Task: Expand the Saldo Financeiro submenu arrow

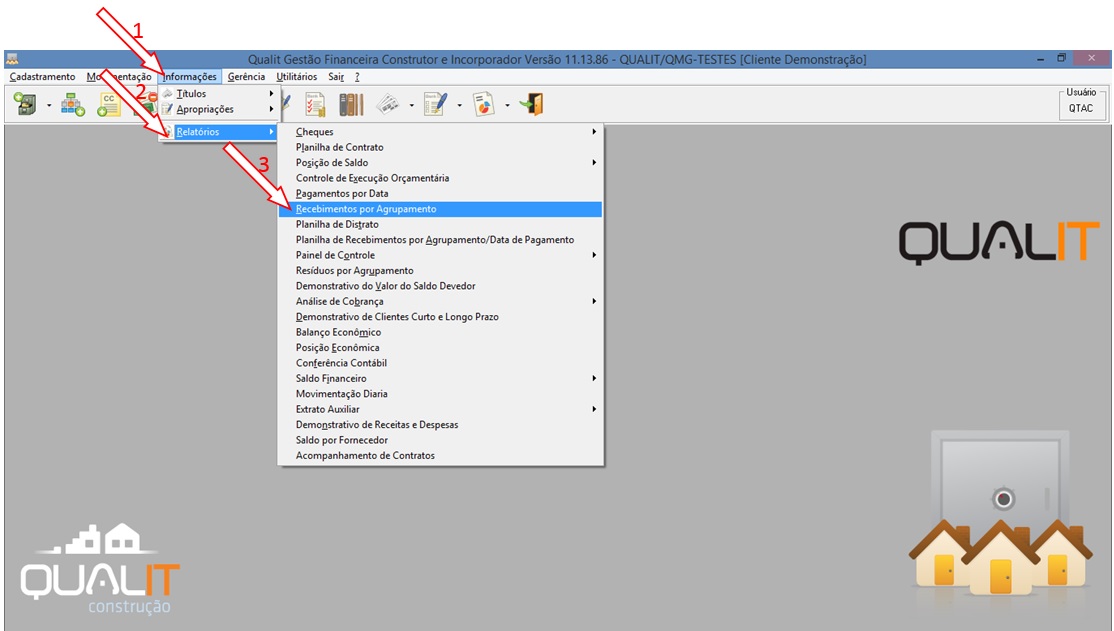Action: tap(594, 379)
